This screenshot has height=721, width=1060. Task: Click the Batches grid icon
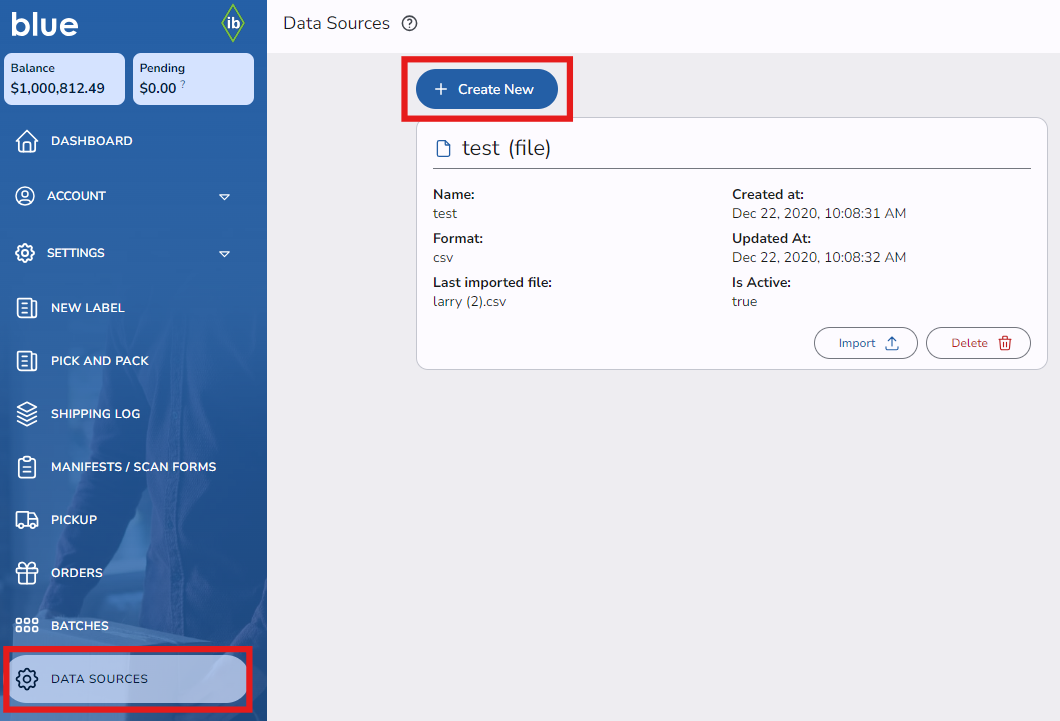coord(27,626)
